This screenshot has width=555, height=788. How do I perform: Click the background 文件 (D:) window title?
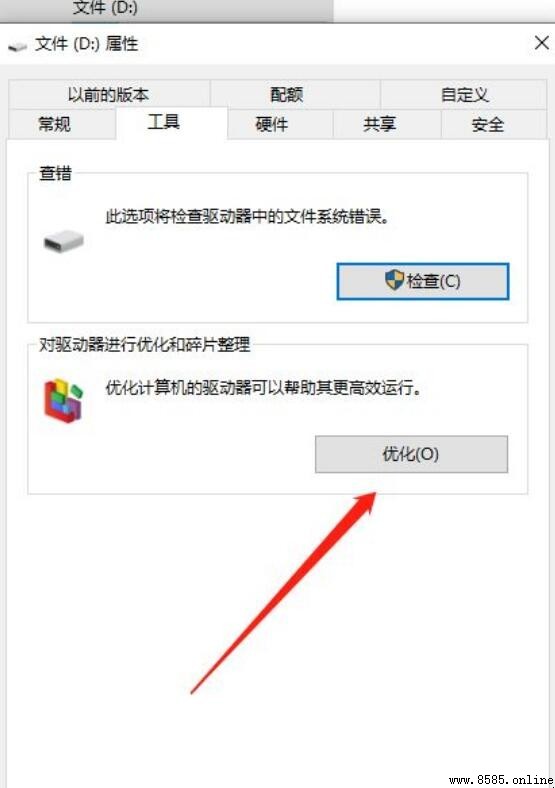click(x=105, y=8)
